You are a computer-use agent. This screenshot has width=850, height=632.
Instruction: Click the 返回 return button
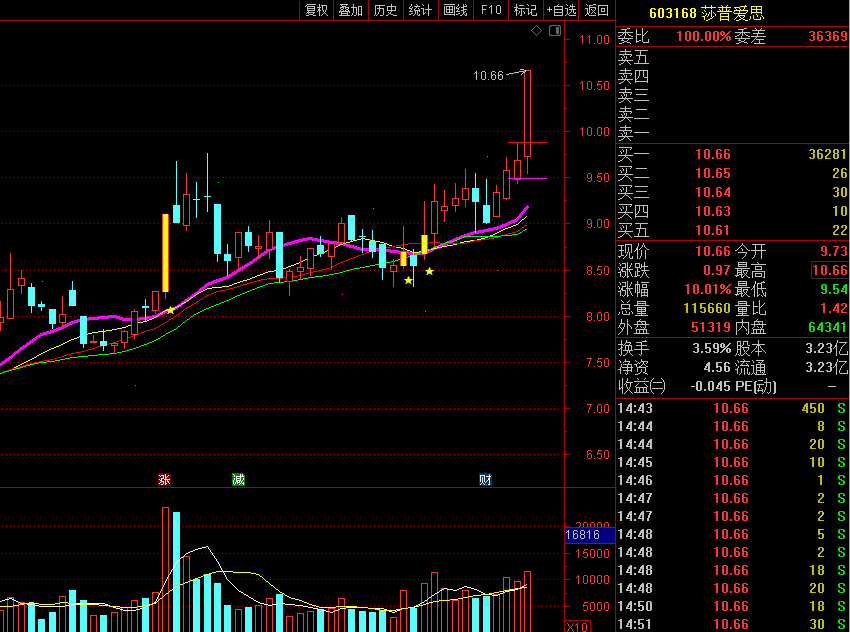click(597, 10)
